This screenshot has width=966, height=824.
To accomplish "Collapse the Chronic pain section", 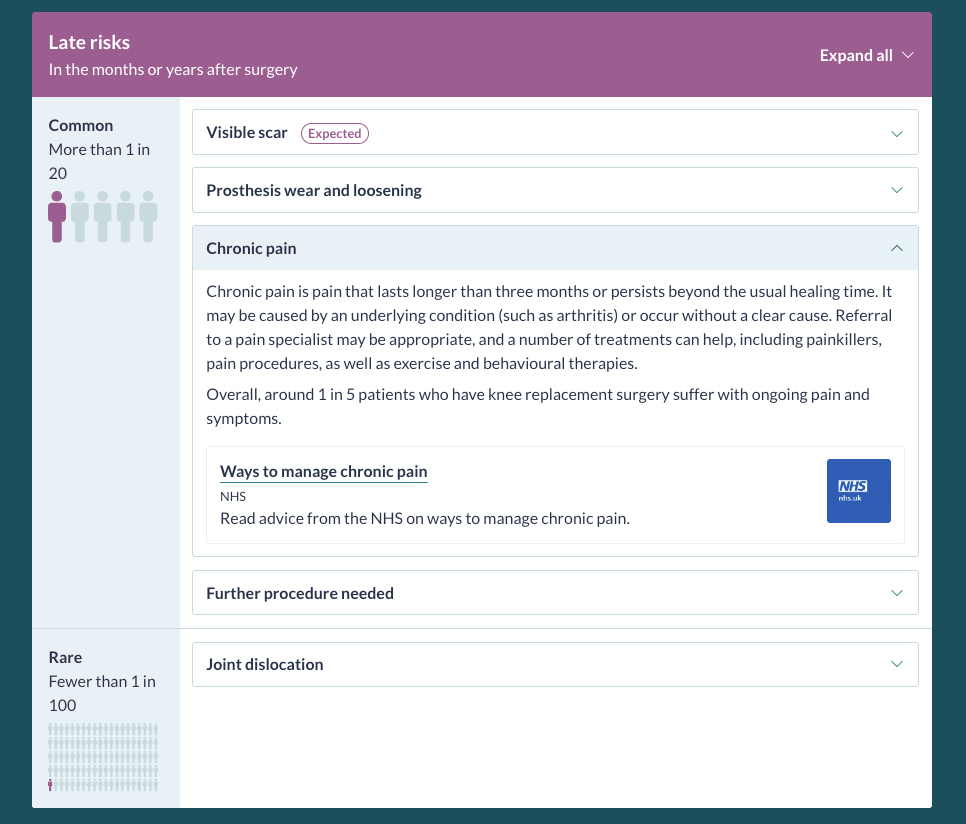I will click(252, 248).
